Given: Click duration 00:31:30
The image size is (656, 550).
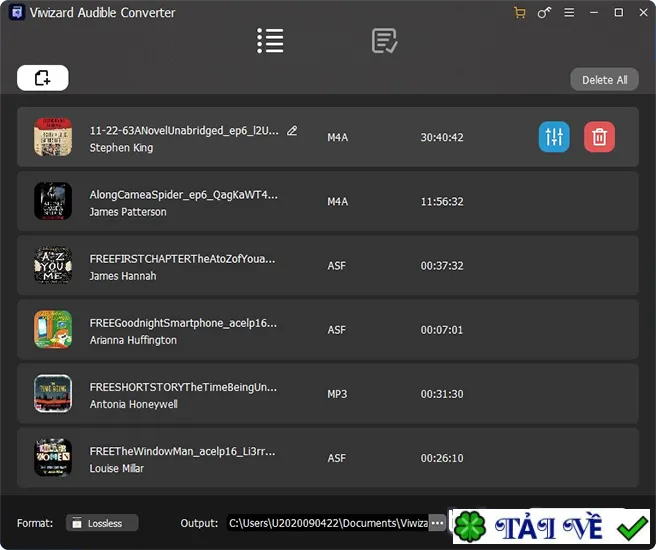Looking at the screenshot, I should pyautogui.click(x=442, y=394).
